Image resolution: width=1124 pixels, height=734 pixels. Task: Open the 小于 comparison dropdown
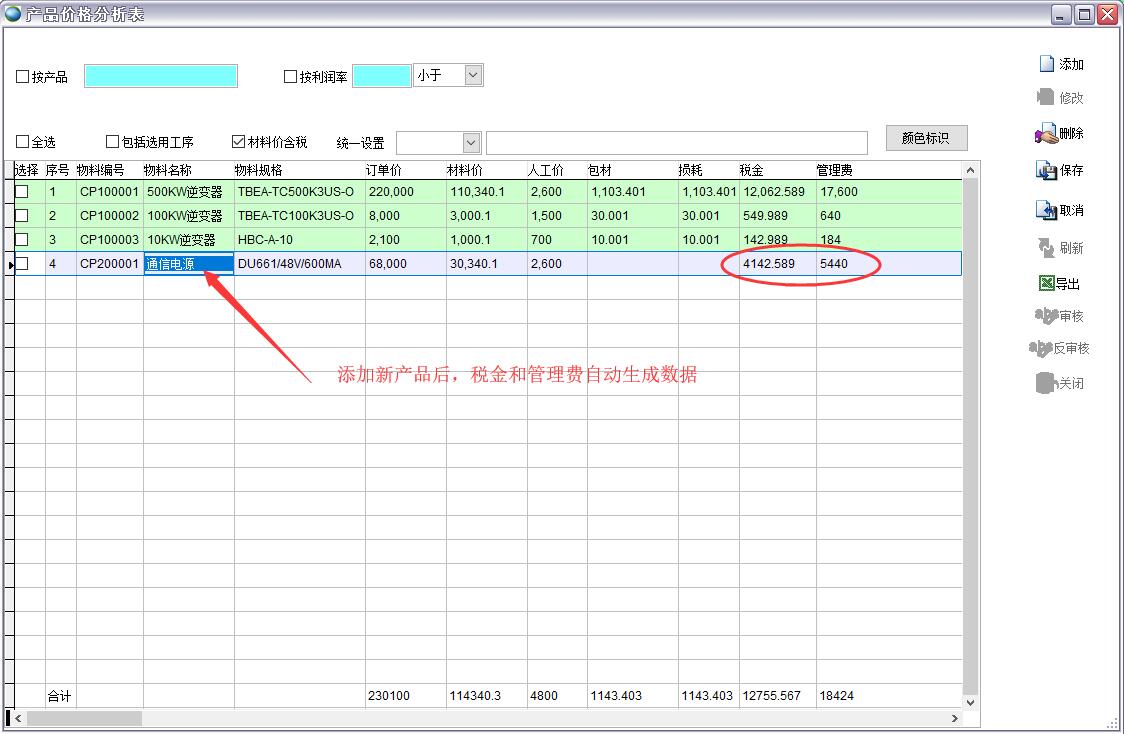473,75
